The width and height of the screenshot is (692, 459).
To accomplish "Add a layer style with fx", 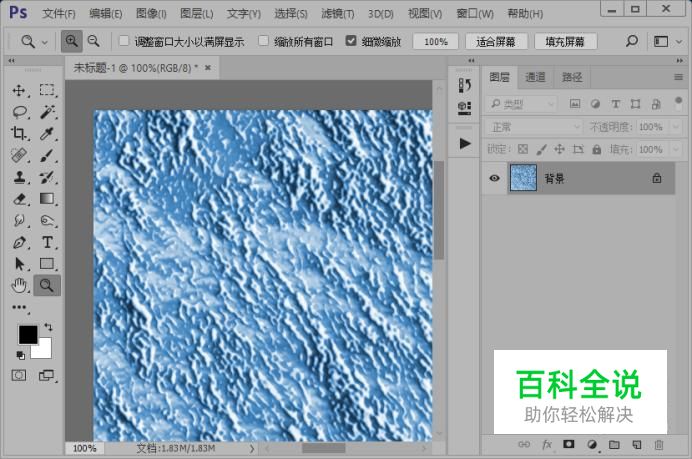I will tap(547, 444).
